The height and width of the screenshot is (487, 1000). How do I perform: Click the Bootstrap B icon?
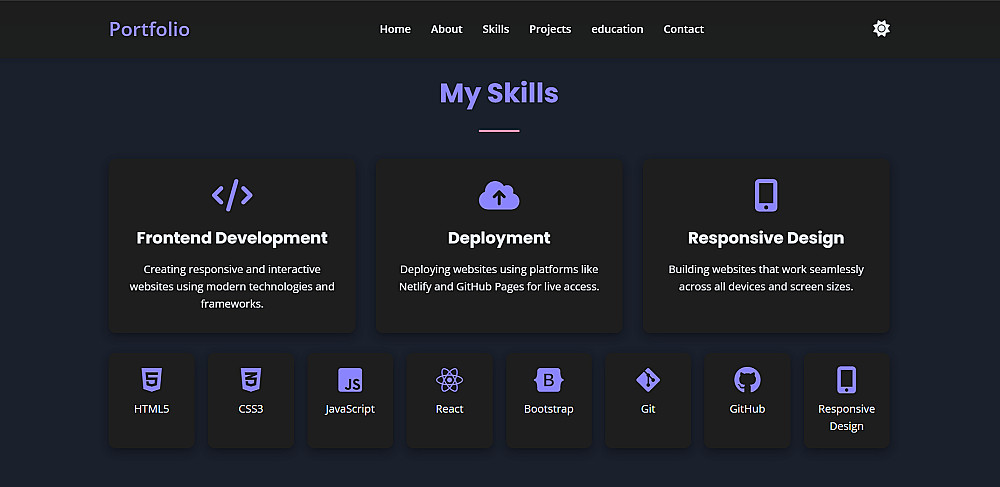coord(548,381)
